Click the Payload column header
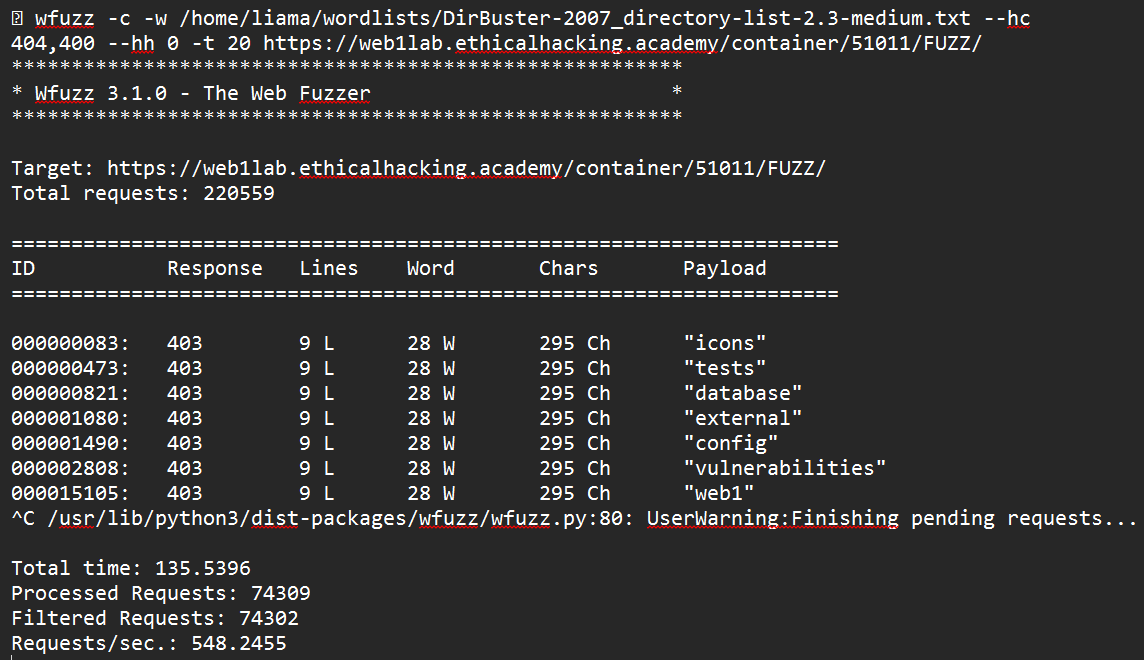The image size is (1144, 660). point(724,268)
